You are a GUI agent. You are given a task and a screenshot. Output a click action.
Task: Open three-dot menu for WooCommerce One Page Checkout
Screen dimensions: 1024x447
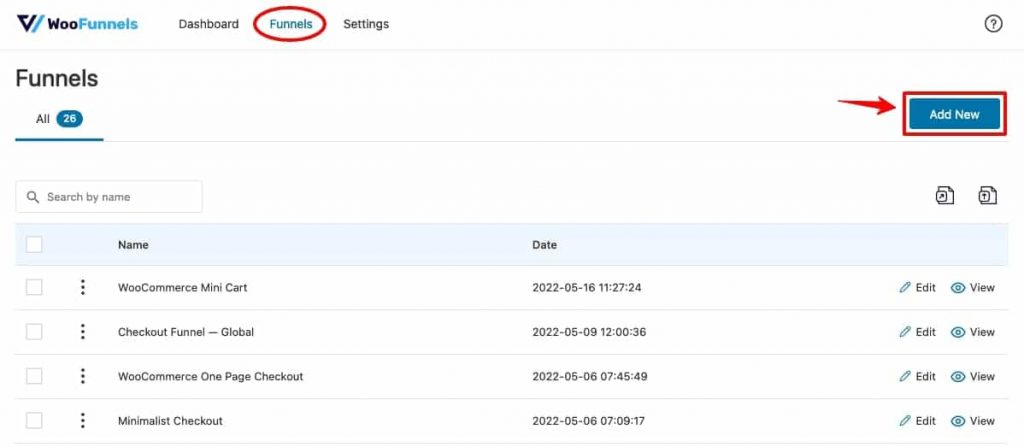pos(82,376)
